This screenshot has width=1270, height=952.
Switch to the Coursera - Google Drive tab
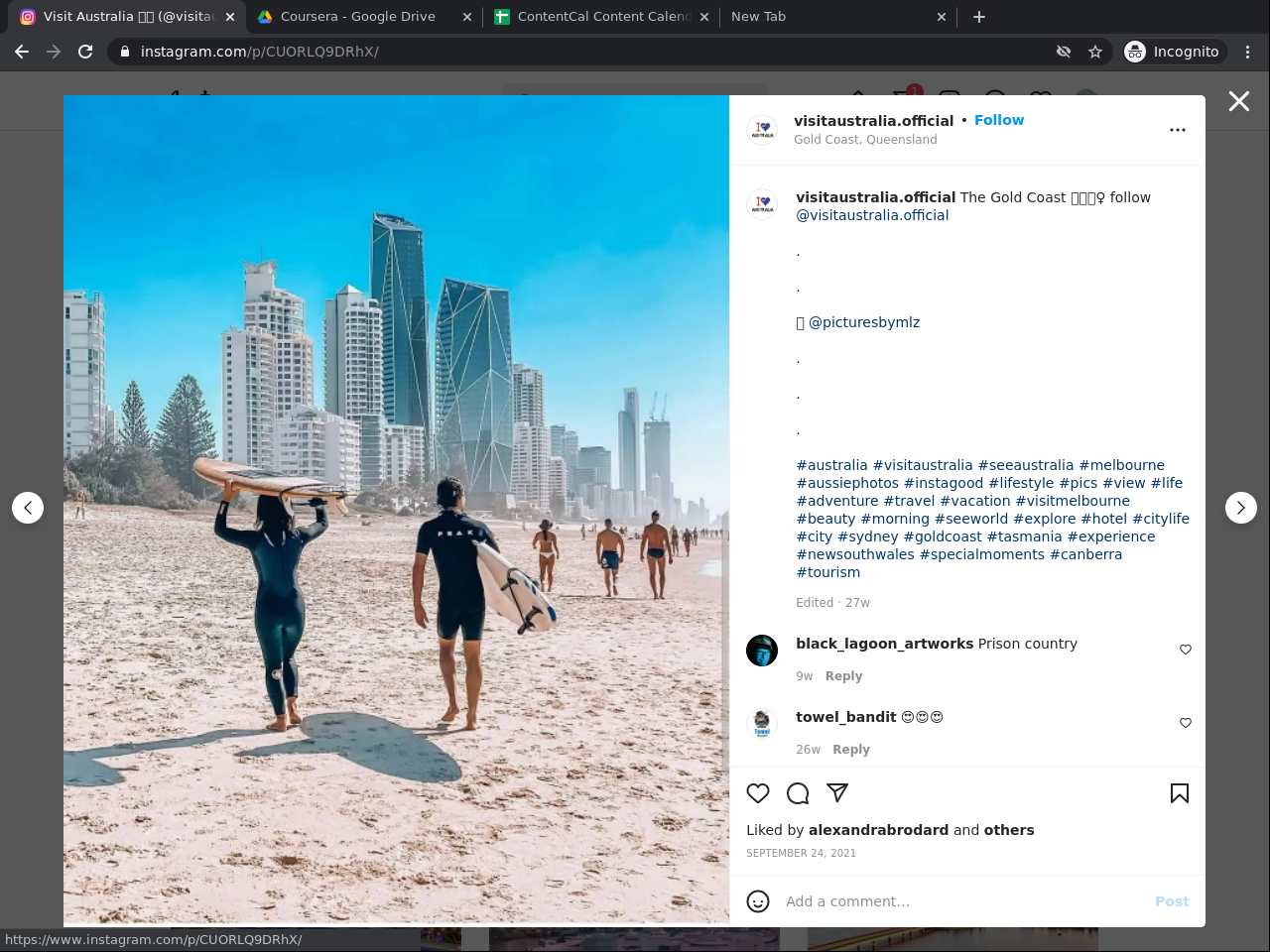364,17
